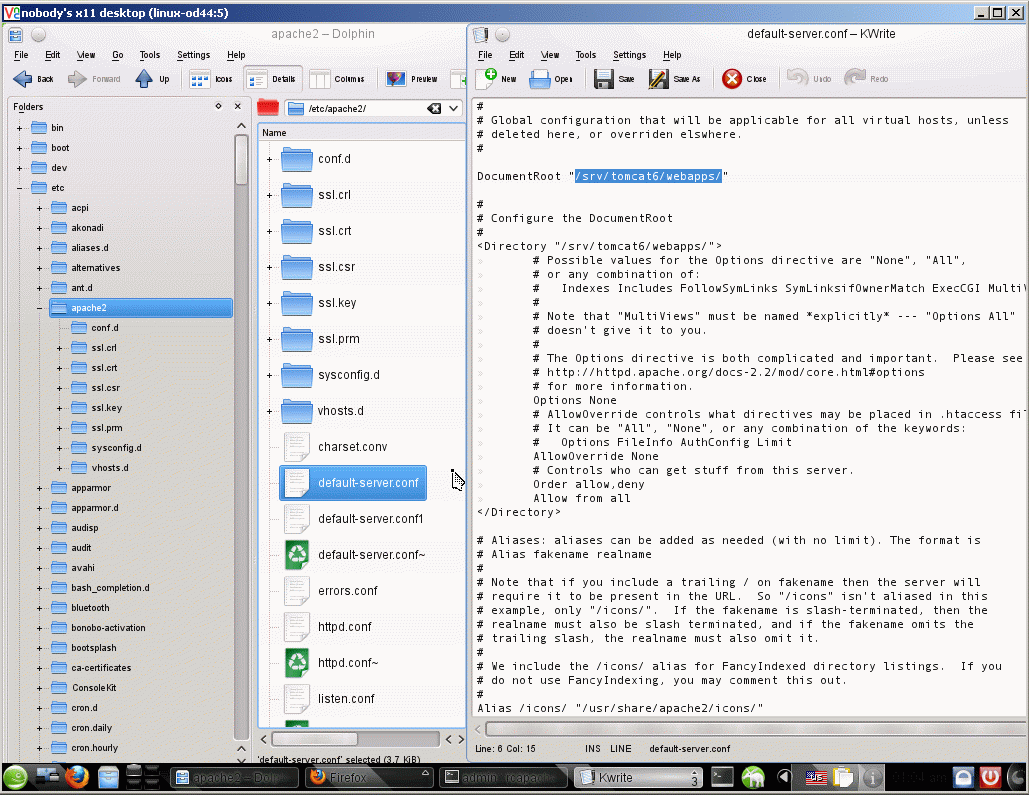Open KWrite Tools menu
This screenshot has width=1029, height=795.
(x=585, y=55)
